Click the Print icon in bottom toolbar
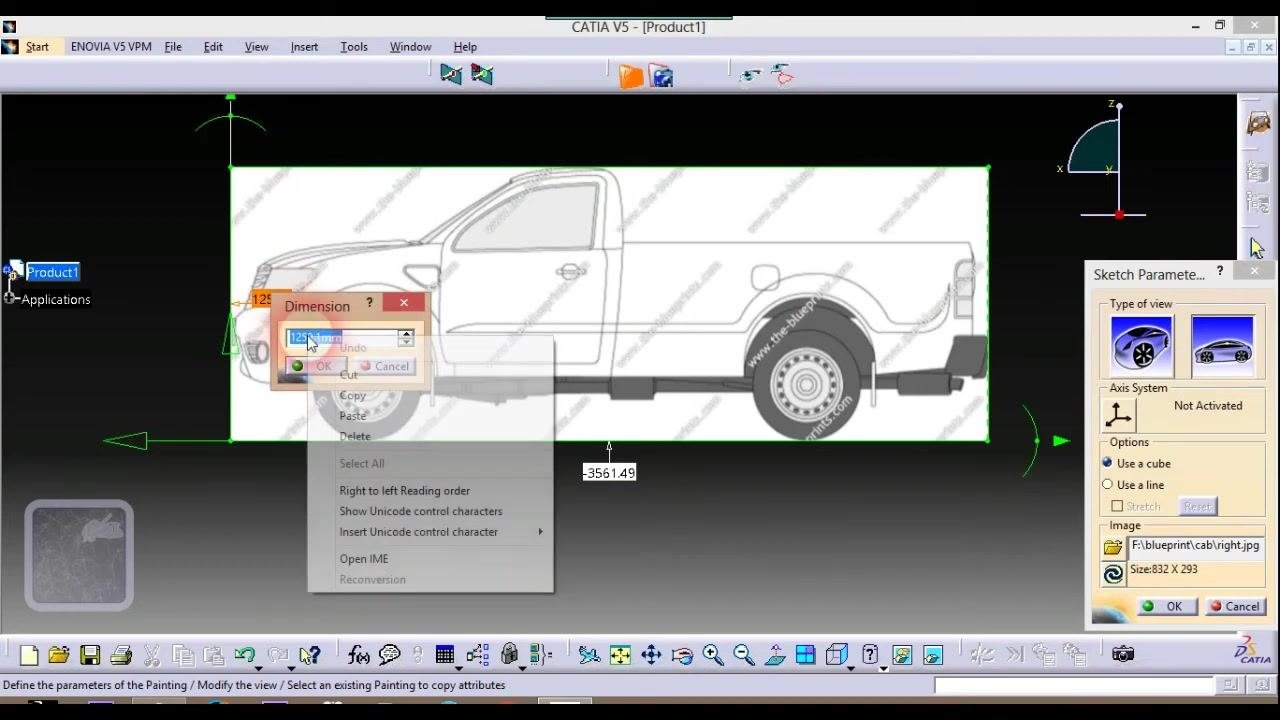 coord(121,655)
